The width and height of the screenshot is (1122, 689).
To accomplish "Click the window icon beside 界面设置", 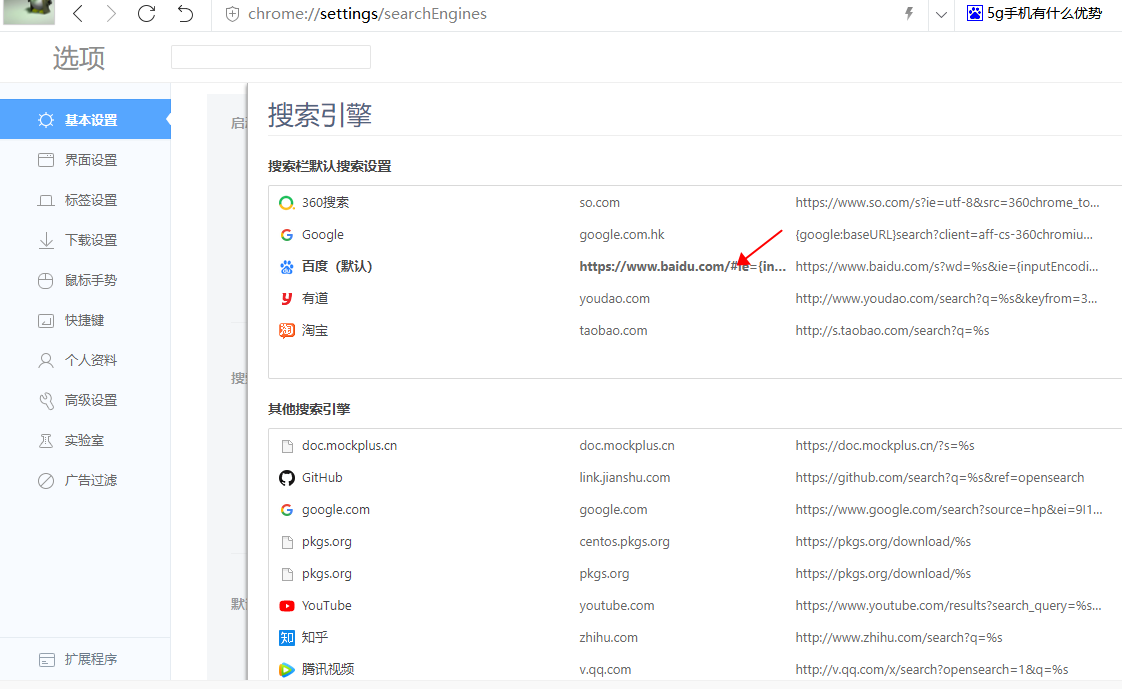I will click(46, 160).
